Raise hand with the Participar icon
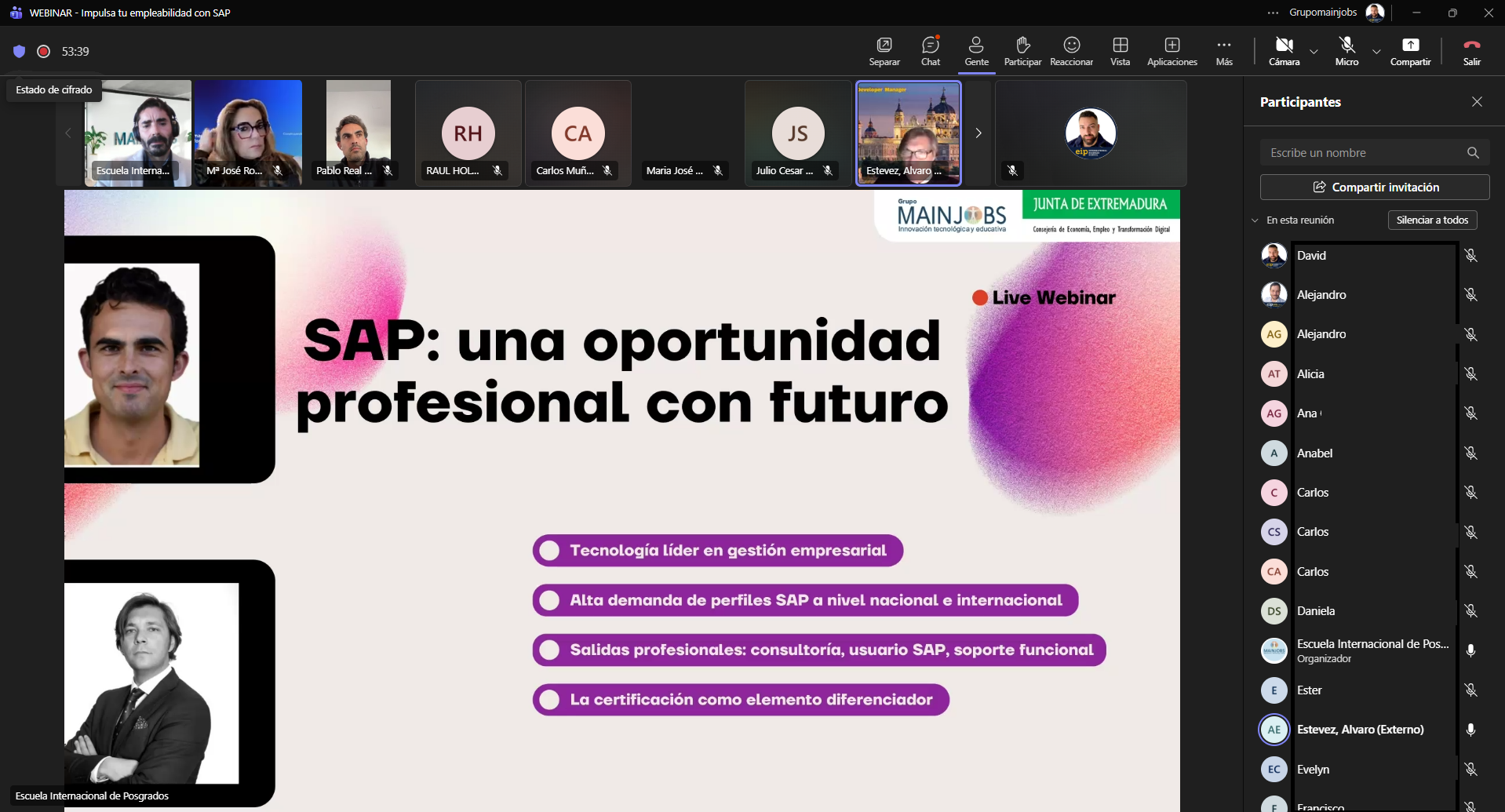Image resolution: width=1505 pixels, height=812 pixels. (1022, 51)
